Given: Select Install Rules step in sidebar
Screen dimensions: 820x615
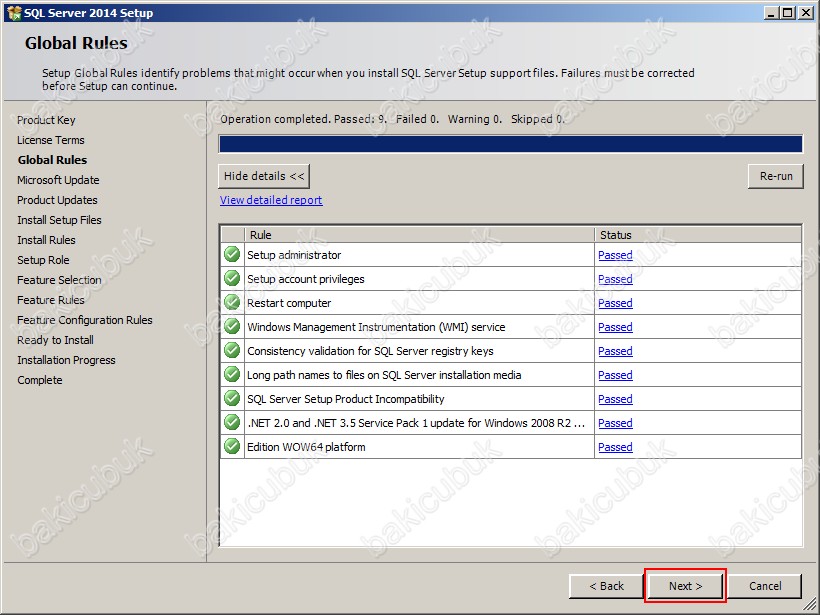Looking at the screenshot, I should (46, 240).
